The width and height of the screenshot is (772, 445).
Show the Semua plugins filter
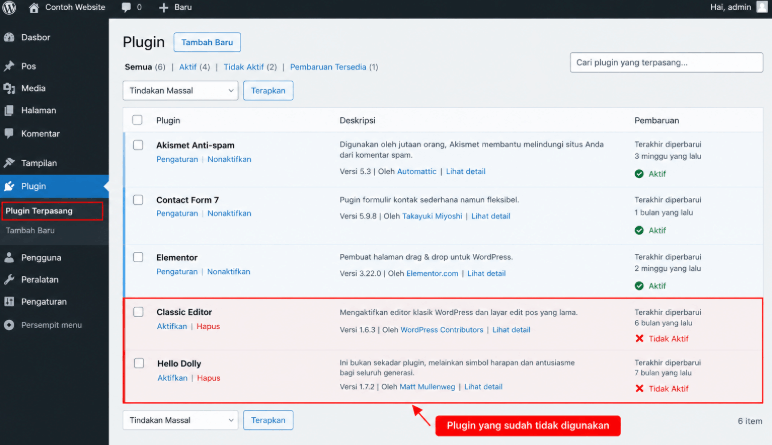pos(138,67)
